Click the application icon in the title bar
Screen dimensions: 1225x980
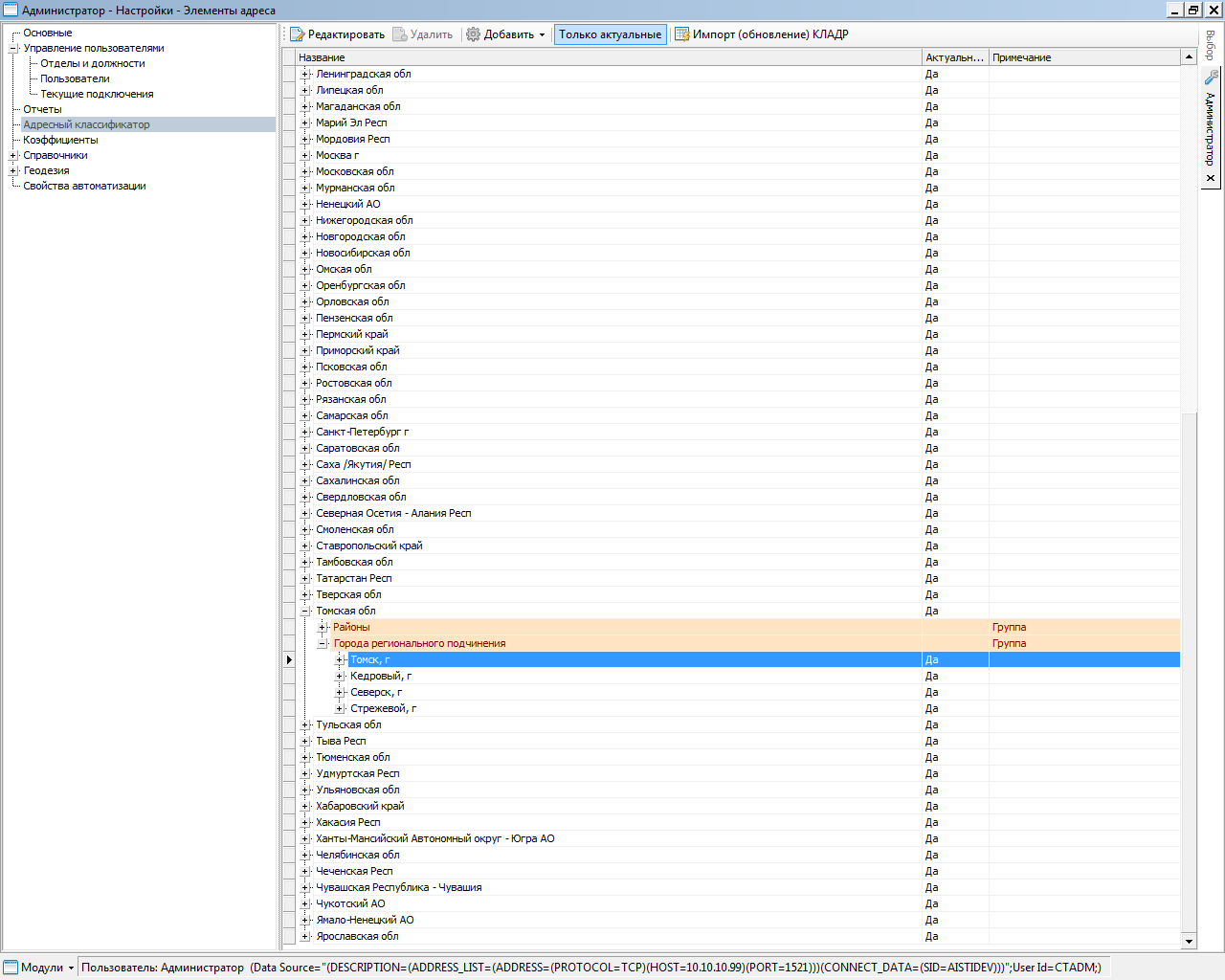tap(11, 10)
